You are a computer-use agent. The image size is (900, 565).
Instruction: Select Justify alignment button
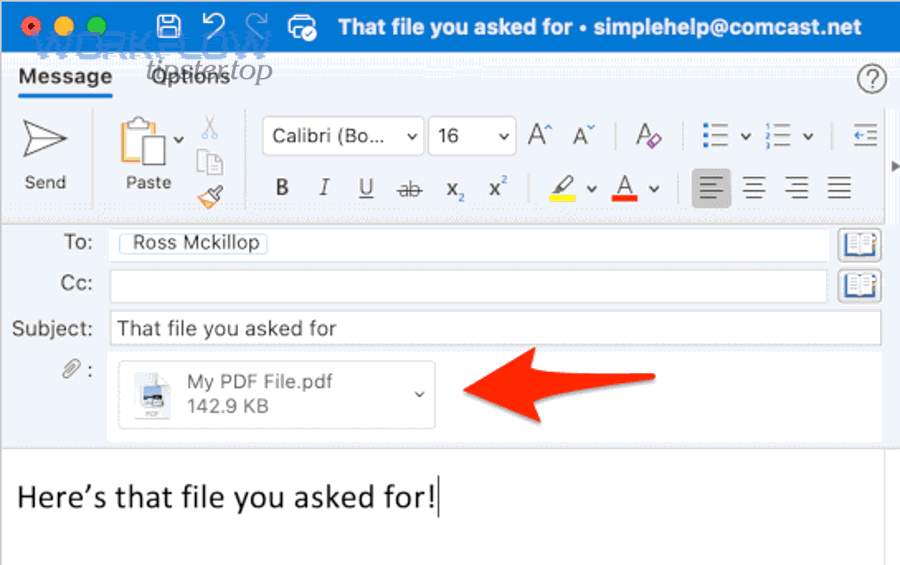(839, 188)
